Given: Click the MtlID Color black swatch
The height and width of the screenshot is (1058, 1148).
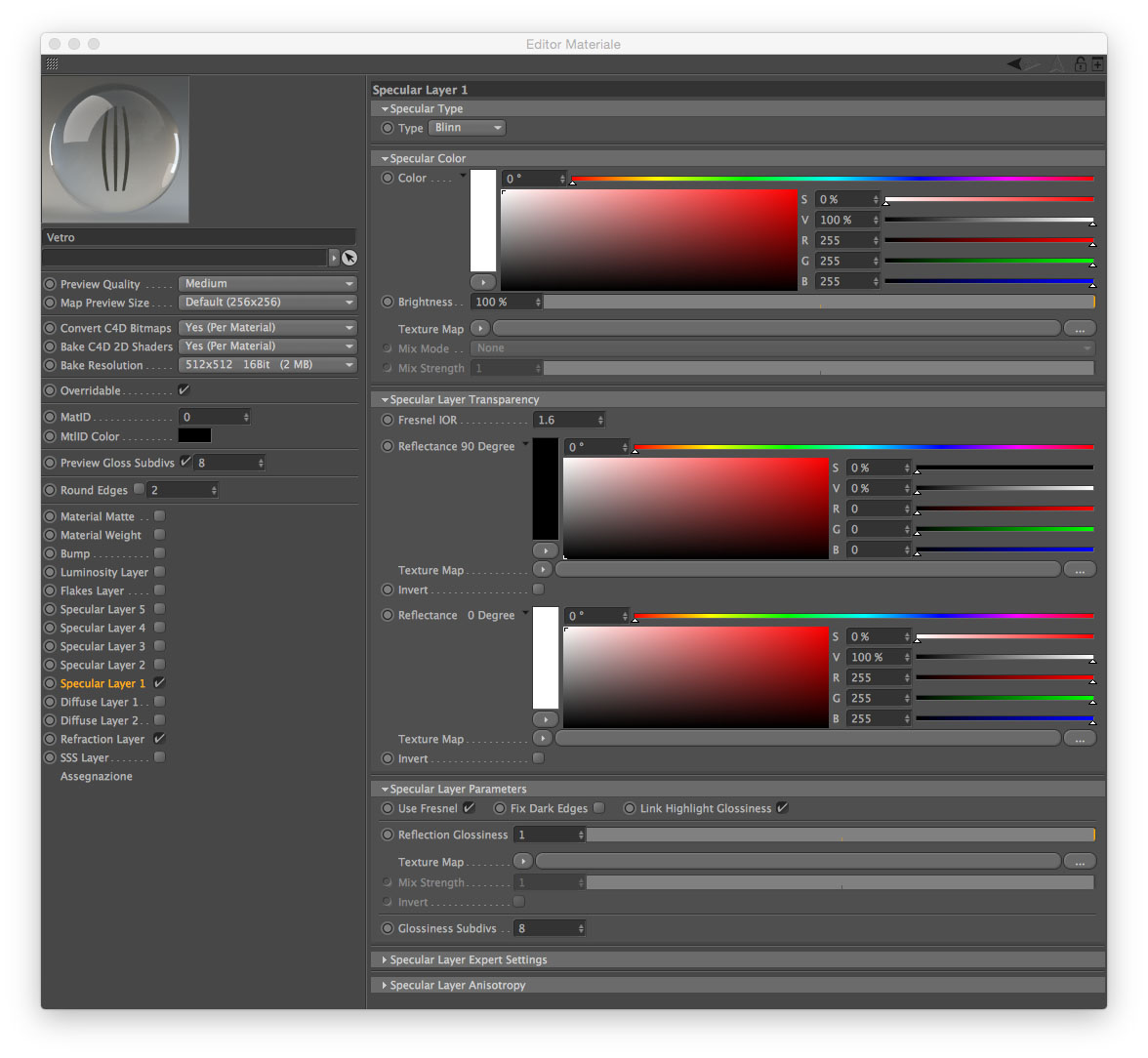Looking at the screenshot, I should (x=195, y=435).
